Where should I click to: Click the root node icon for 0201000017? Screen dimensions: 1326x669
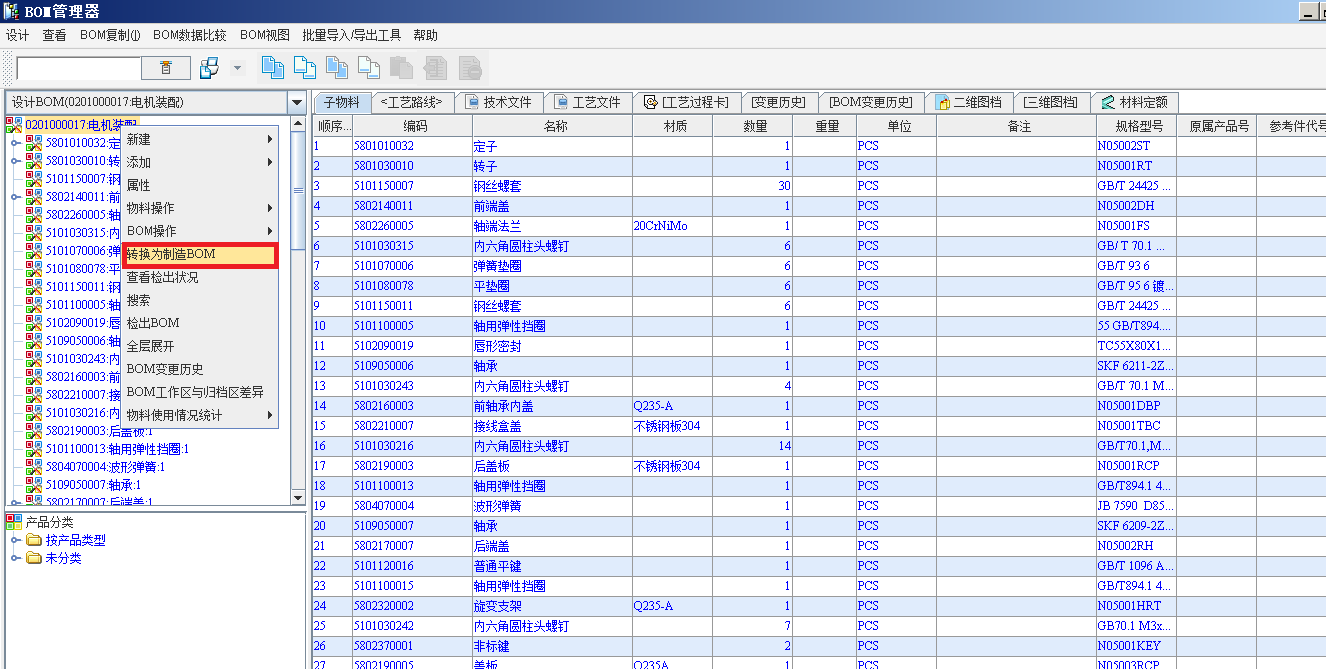tap(14, 125)
